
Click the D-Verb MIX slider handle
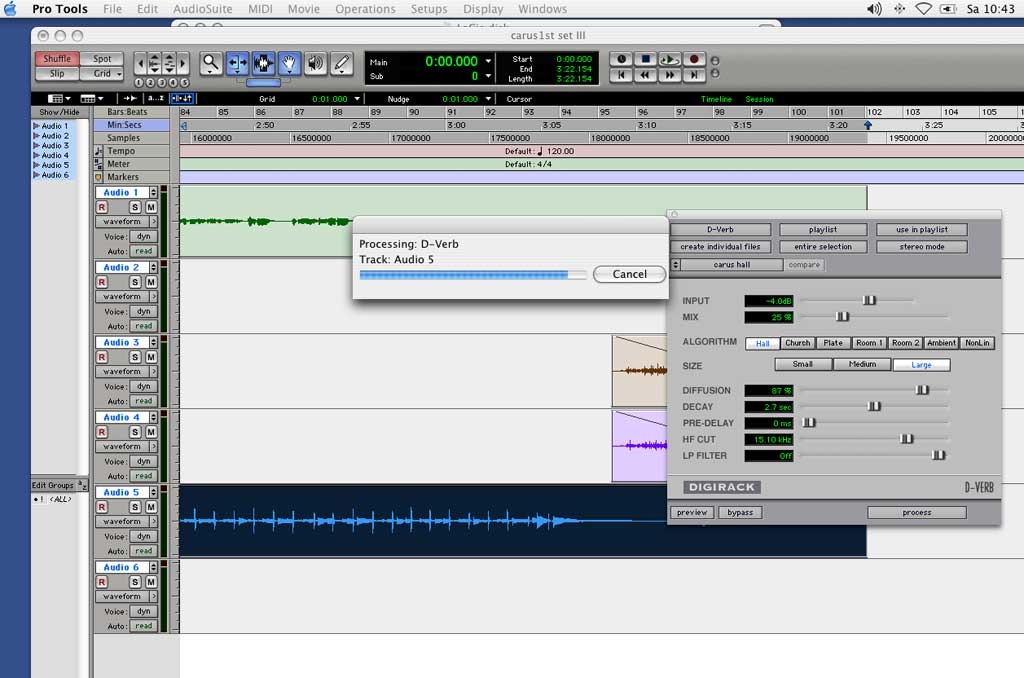pyautogui.click(x=842, y=317)
